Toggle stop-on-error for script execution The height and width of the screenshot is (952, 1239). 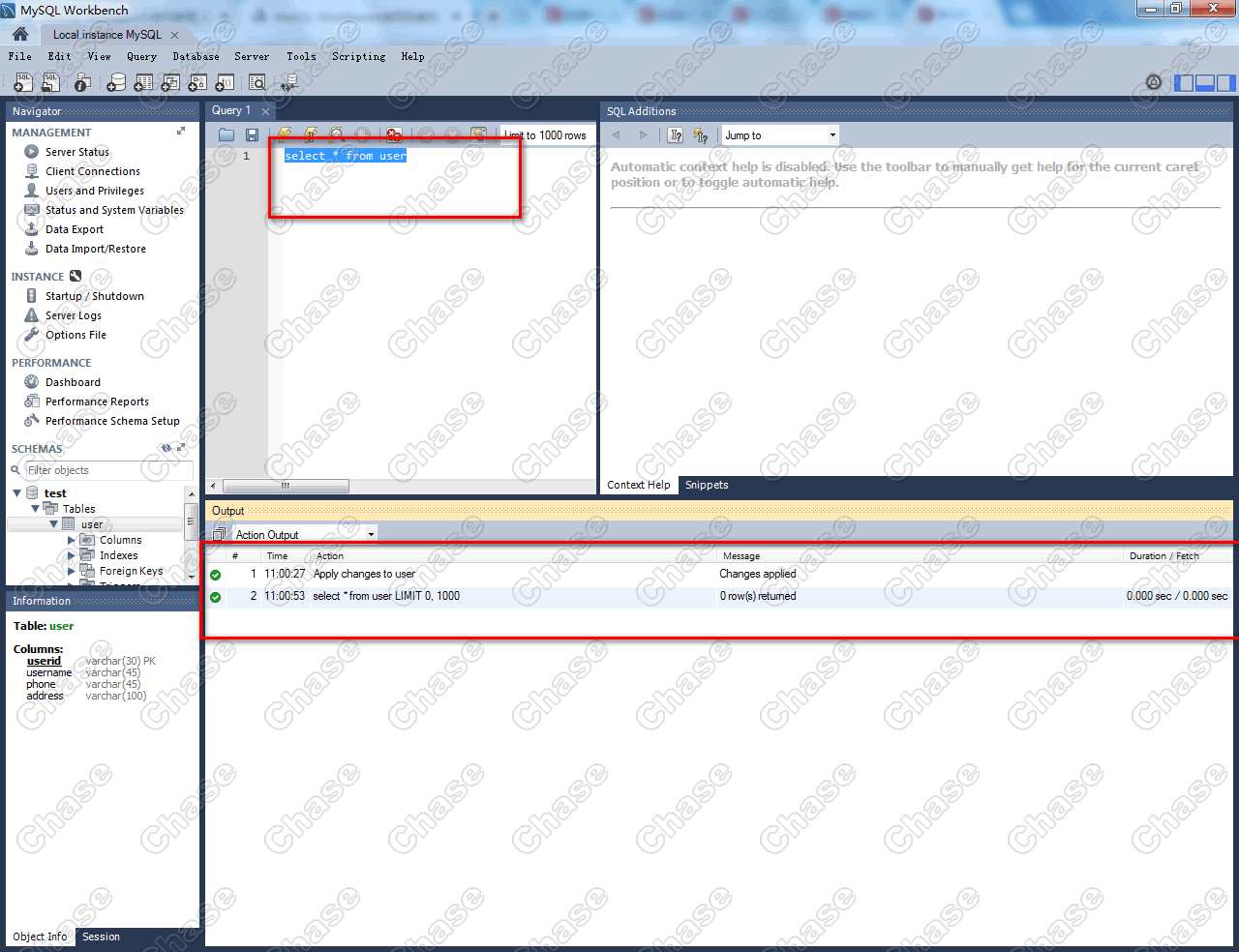pyautogui.click(x=394, y=135)
